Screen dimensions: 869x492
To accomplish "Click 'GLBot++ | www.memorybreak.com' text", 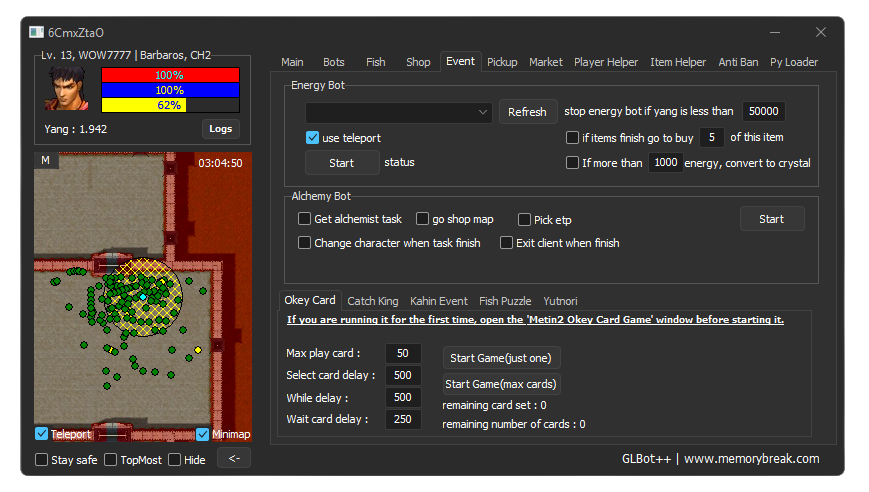I will pyautogui.click(x=720, y=459).
